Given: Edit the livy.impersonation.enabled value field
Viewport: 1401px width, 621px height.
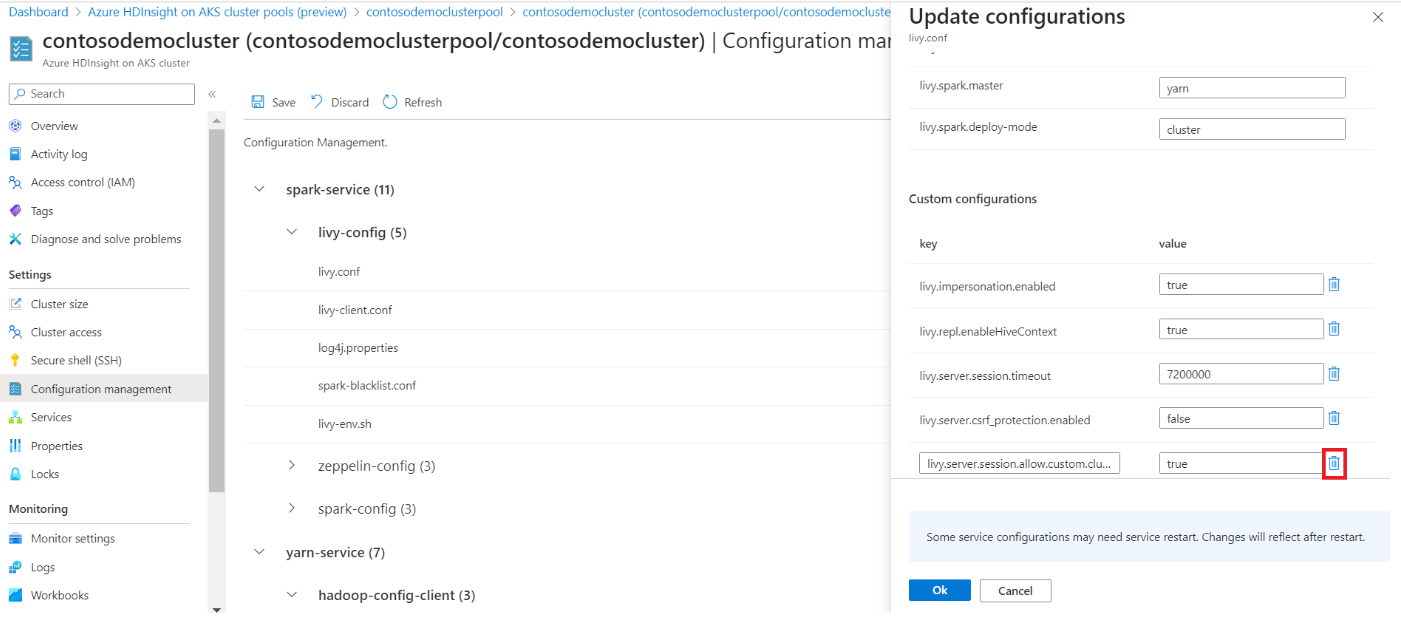Looking at the screenshot, I should pos(1241,284).
